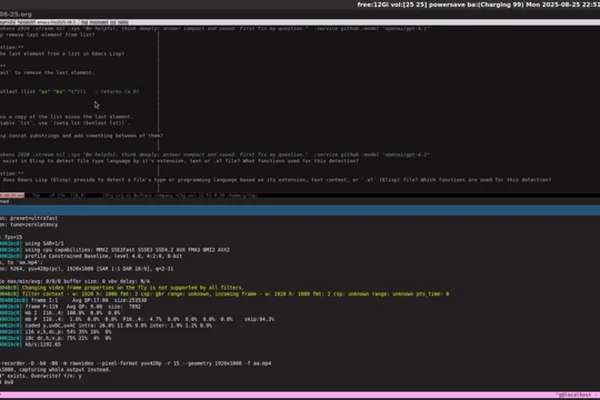Click the butlast (list "as" "bs" "c") code line
This screenshot has width=600, height=400.
[x=43, y=91]
